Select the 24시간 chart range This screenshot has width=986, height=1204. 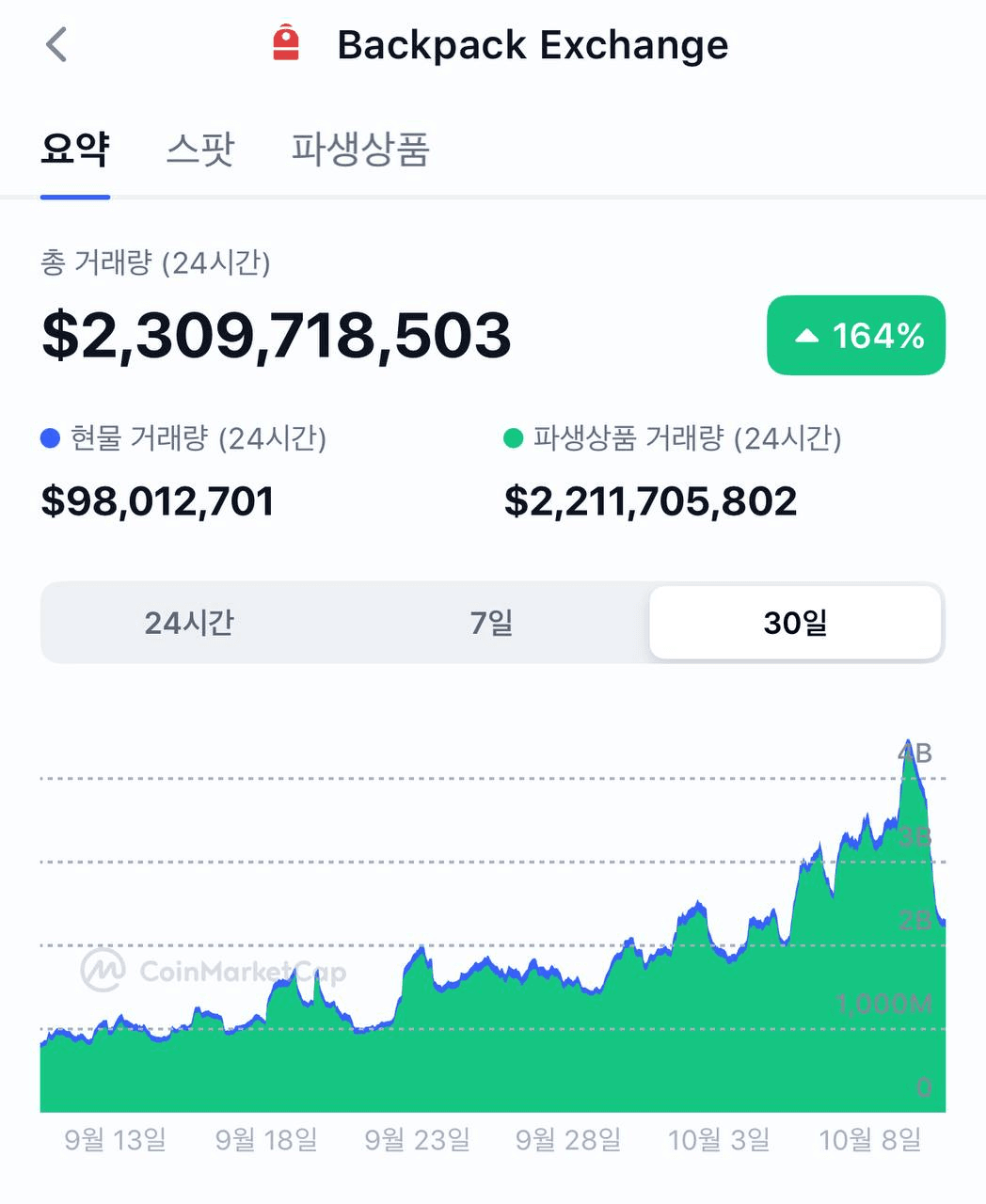point(189,623)
